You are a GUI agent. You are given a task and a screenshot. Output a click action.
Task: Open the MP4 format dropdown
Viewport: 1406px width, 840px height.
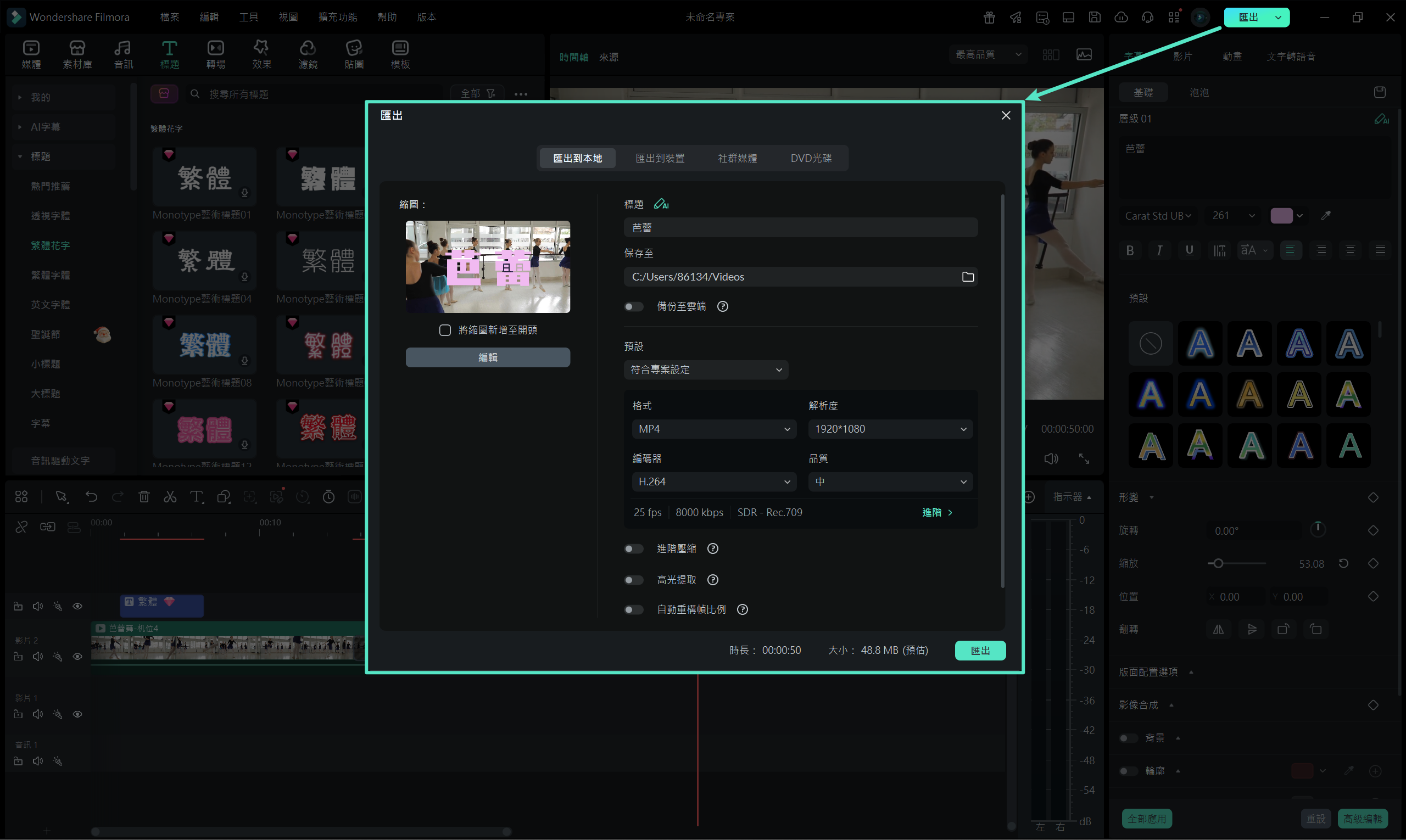(713, 429)
